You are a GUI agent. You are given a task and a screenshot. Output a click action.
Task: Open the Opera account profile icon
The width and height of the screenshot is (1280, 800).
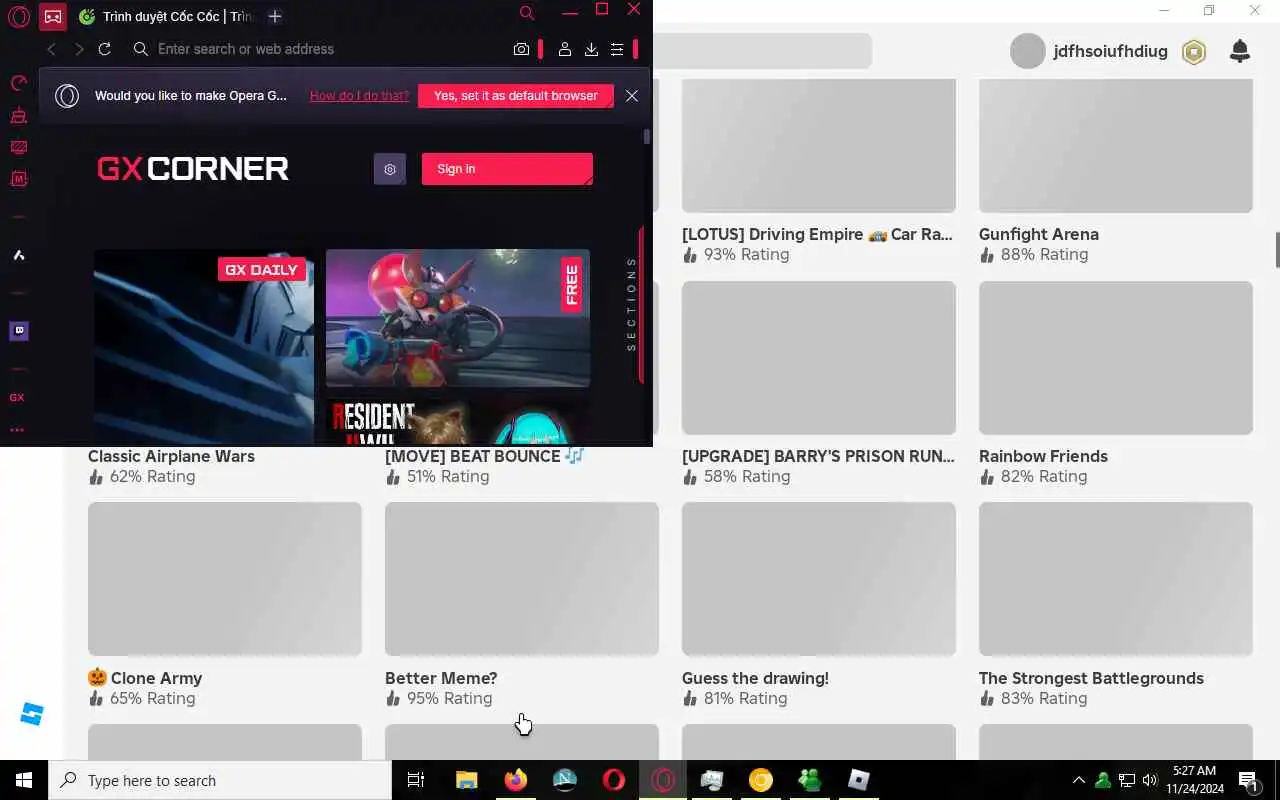pos(565,49)
